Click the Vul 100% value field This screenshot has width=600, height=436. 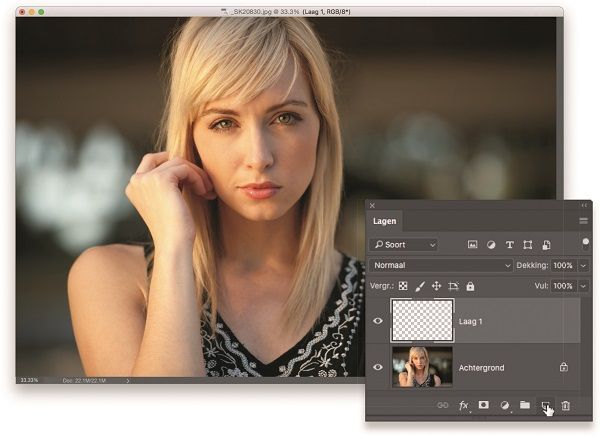563,286
